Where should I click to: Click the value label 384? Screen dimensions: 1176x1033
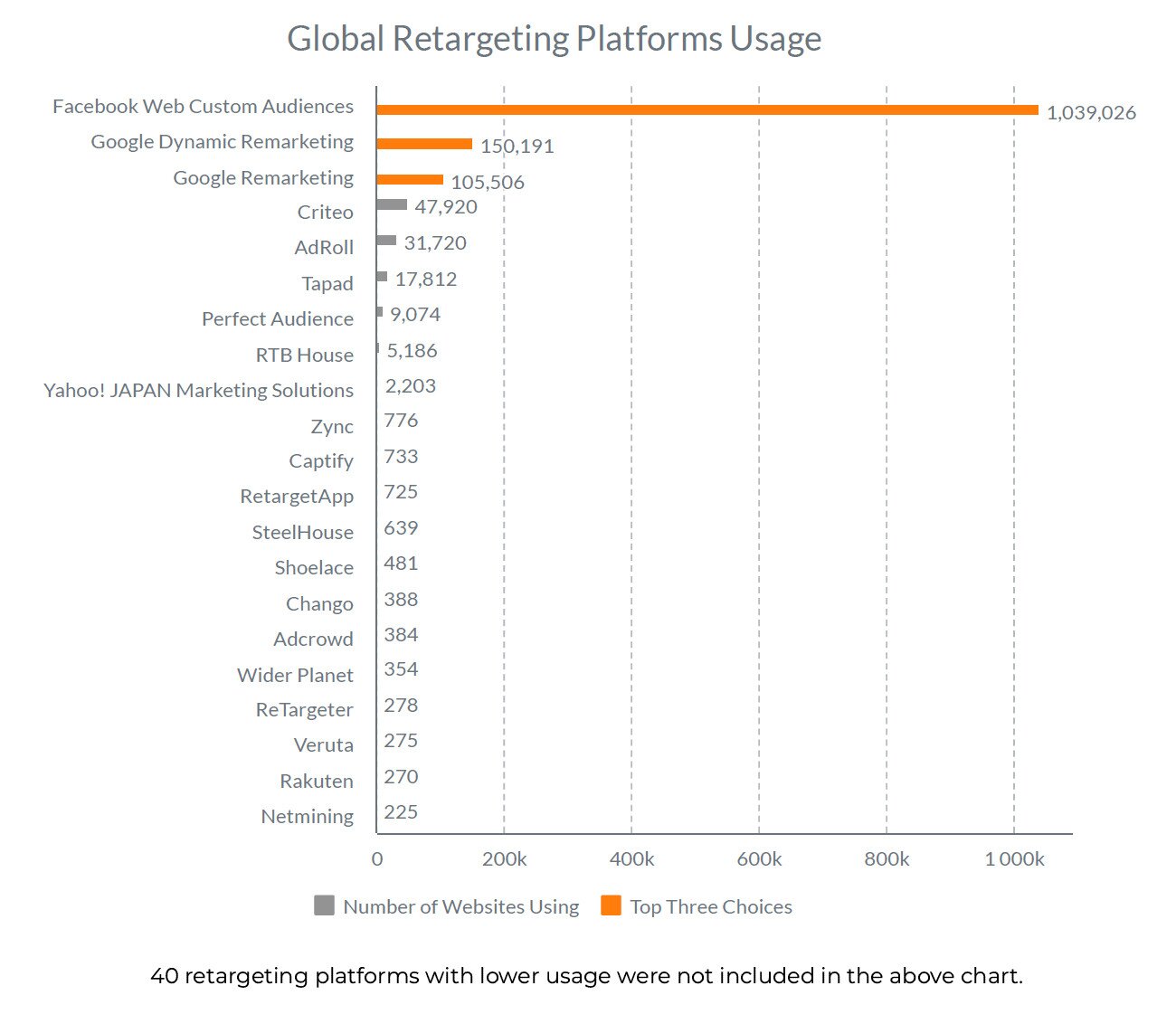point(402,635)
